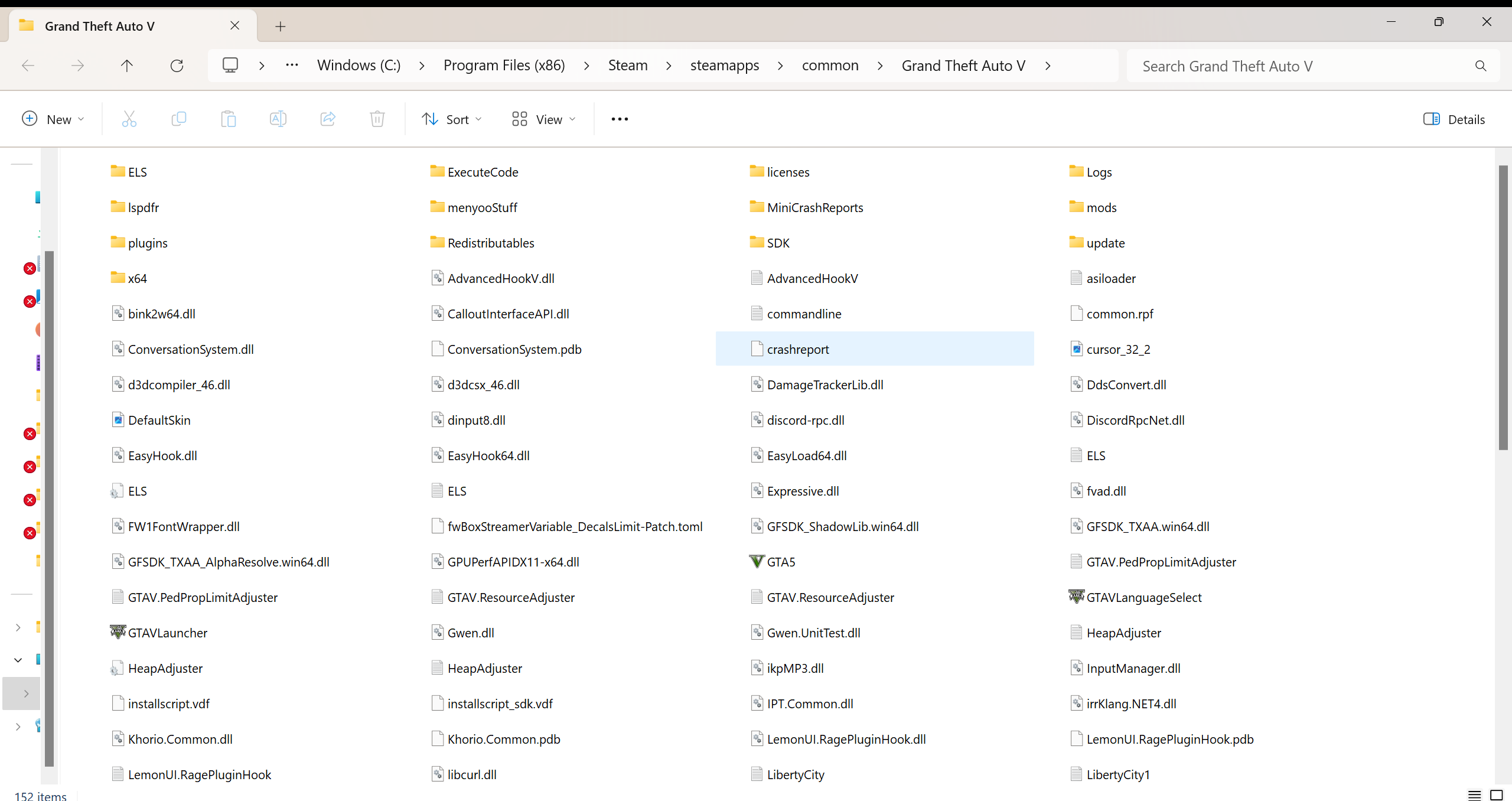Open the Sort dropdown
This screenshot has height=801, width=1512.
tap(452, 119)
